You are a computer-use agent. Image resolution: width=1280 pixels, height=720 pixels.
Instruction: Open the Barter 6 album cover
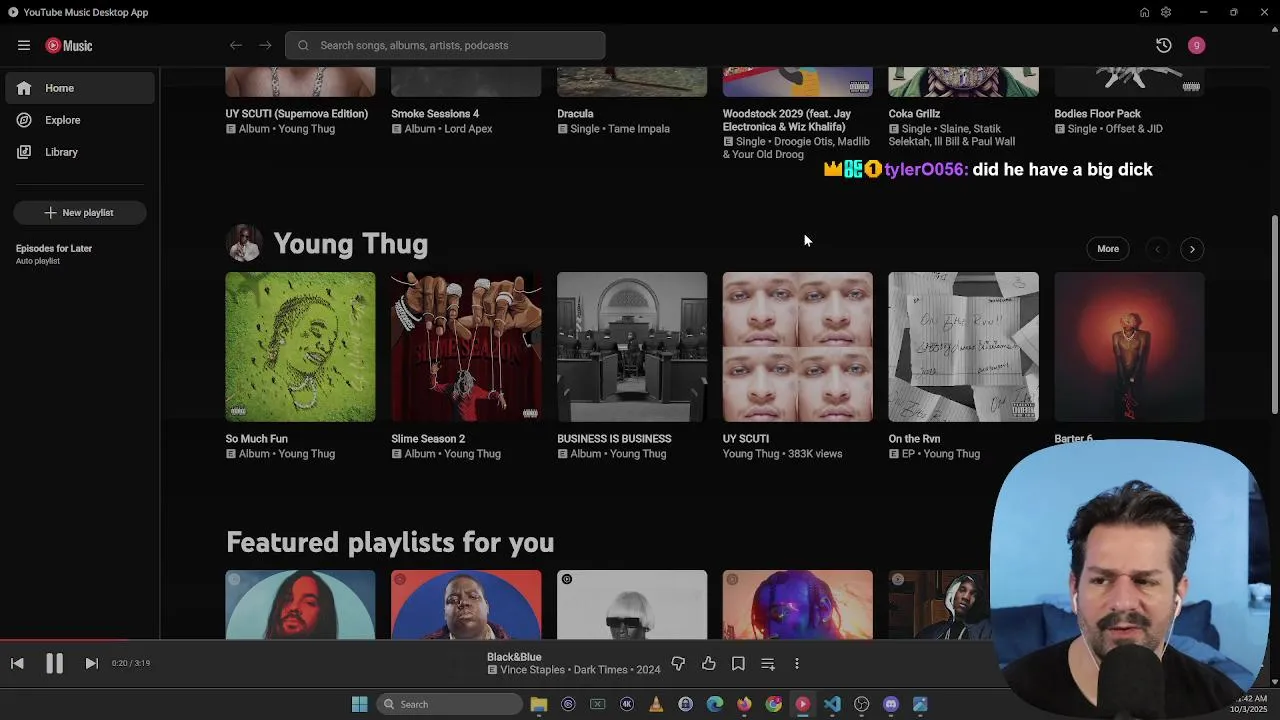(x=1129, y=347)
